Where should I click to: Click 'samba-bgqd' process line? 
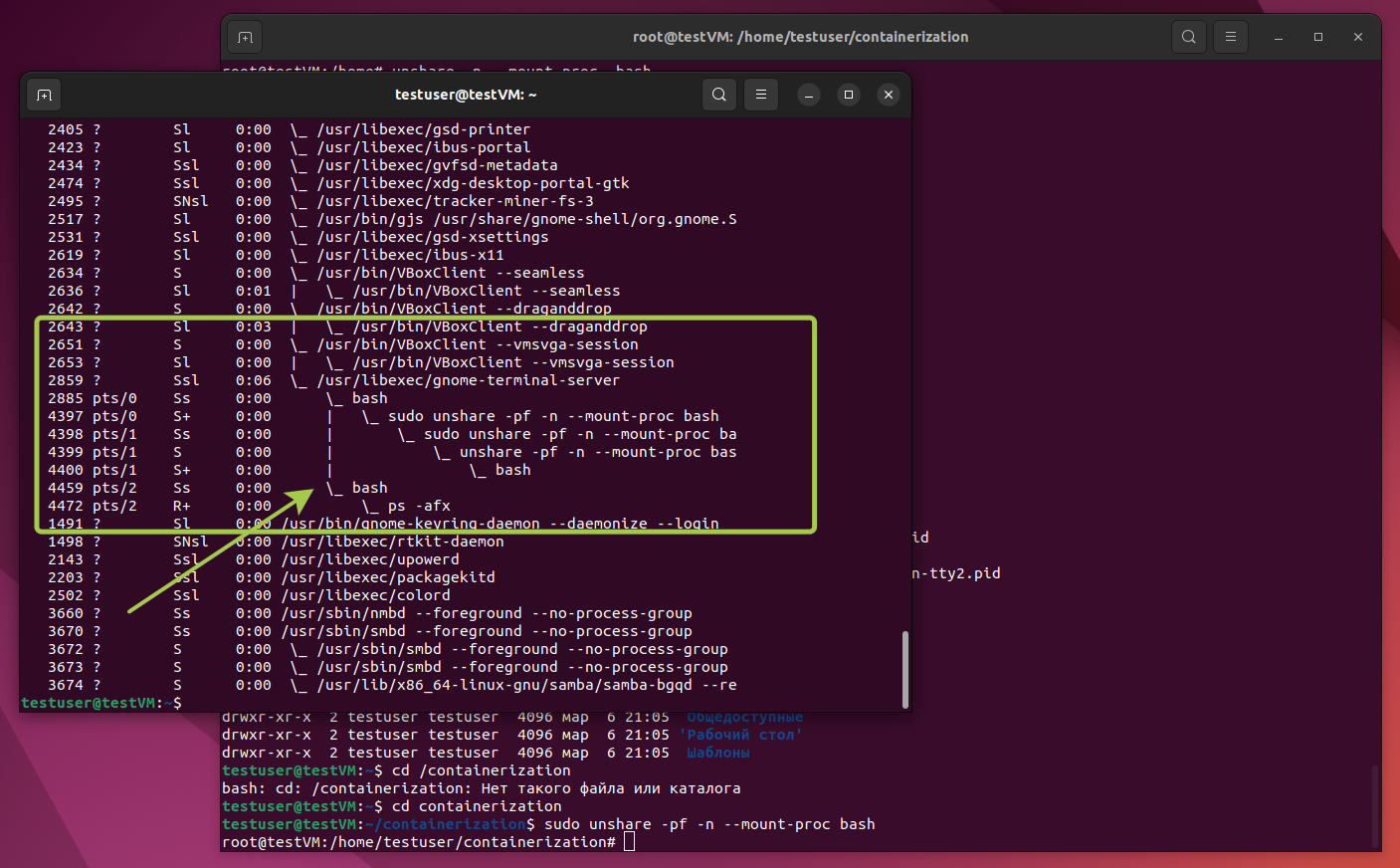coord(392,685)
